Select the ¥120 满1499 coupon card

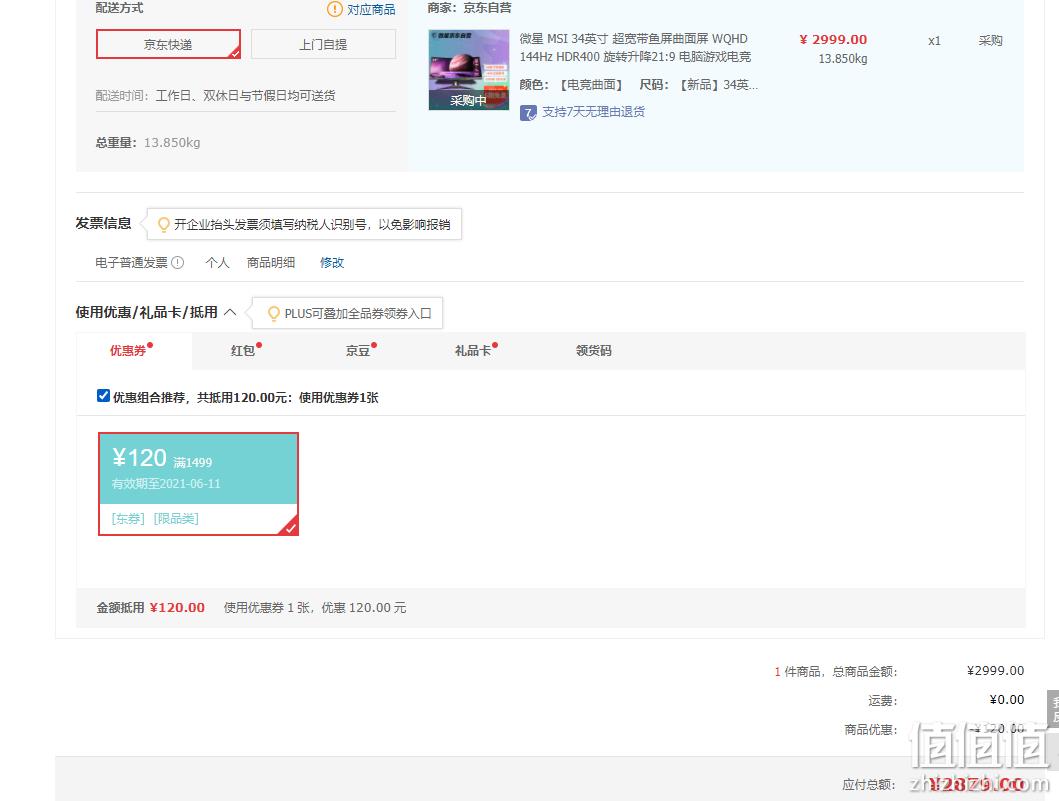pyautogui.click(x=199, y=484)
